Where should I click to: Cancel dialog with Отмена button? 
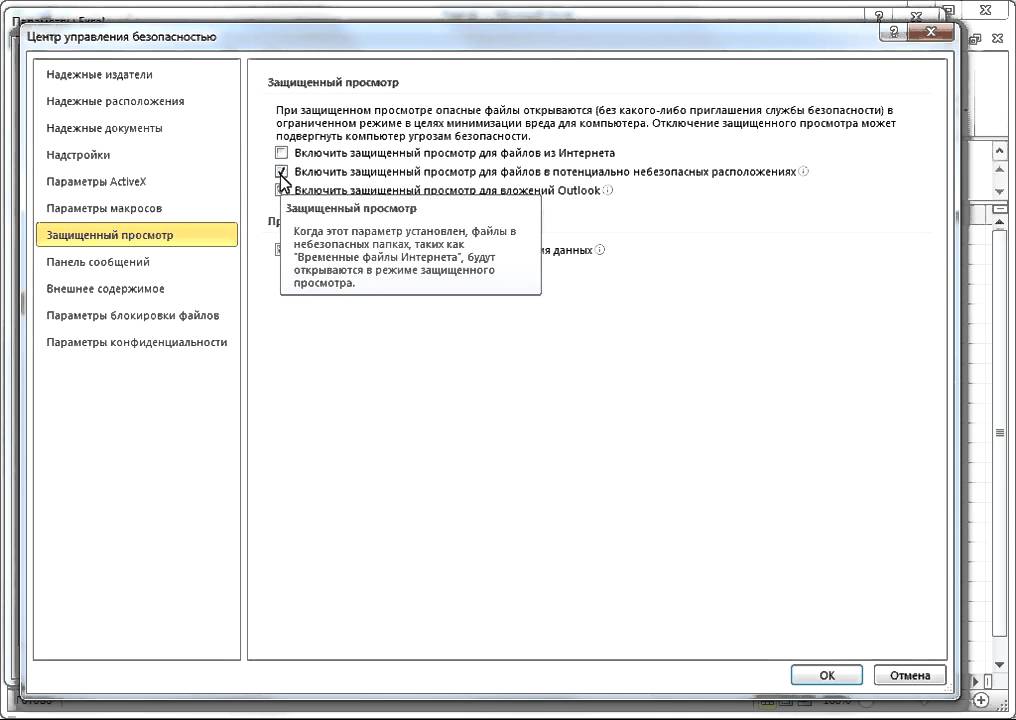click(910, 675)
